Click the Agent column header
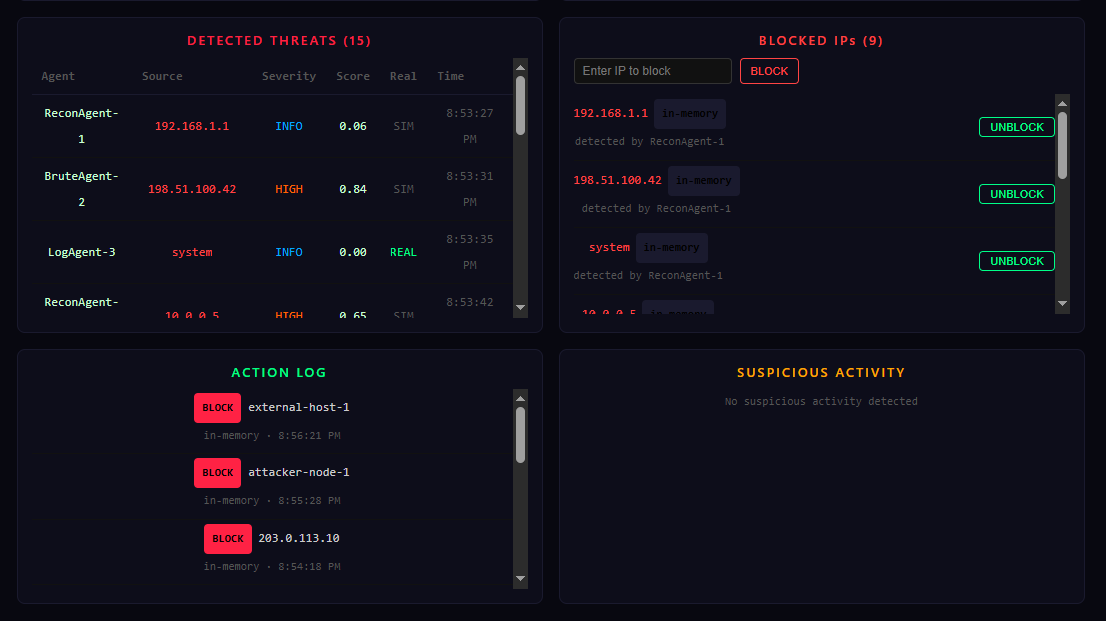Viewport: 1106px width, 621px height. coord(58,76)
